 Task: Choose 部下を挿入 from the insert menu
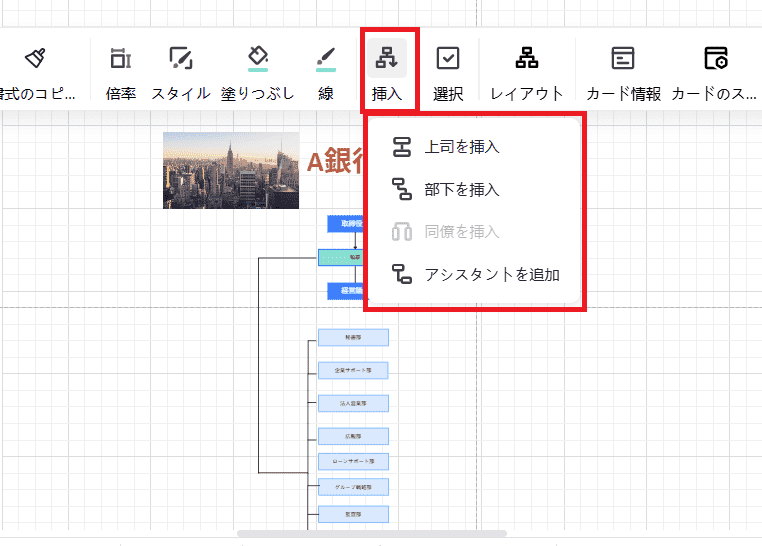[474, 189]
